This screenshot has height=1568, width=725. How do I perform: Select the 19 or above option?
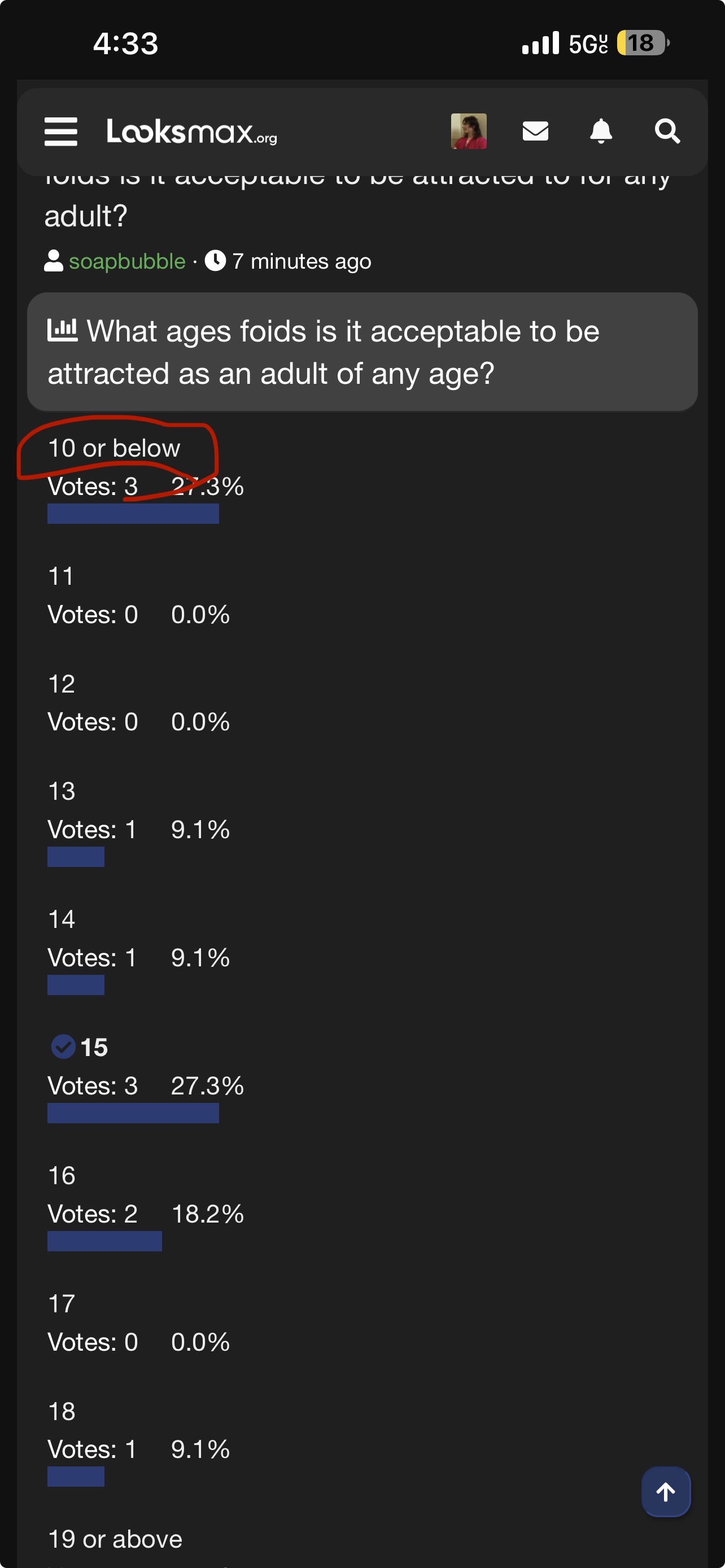(115, 1539)
